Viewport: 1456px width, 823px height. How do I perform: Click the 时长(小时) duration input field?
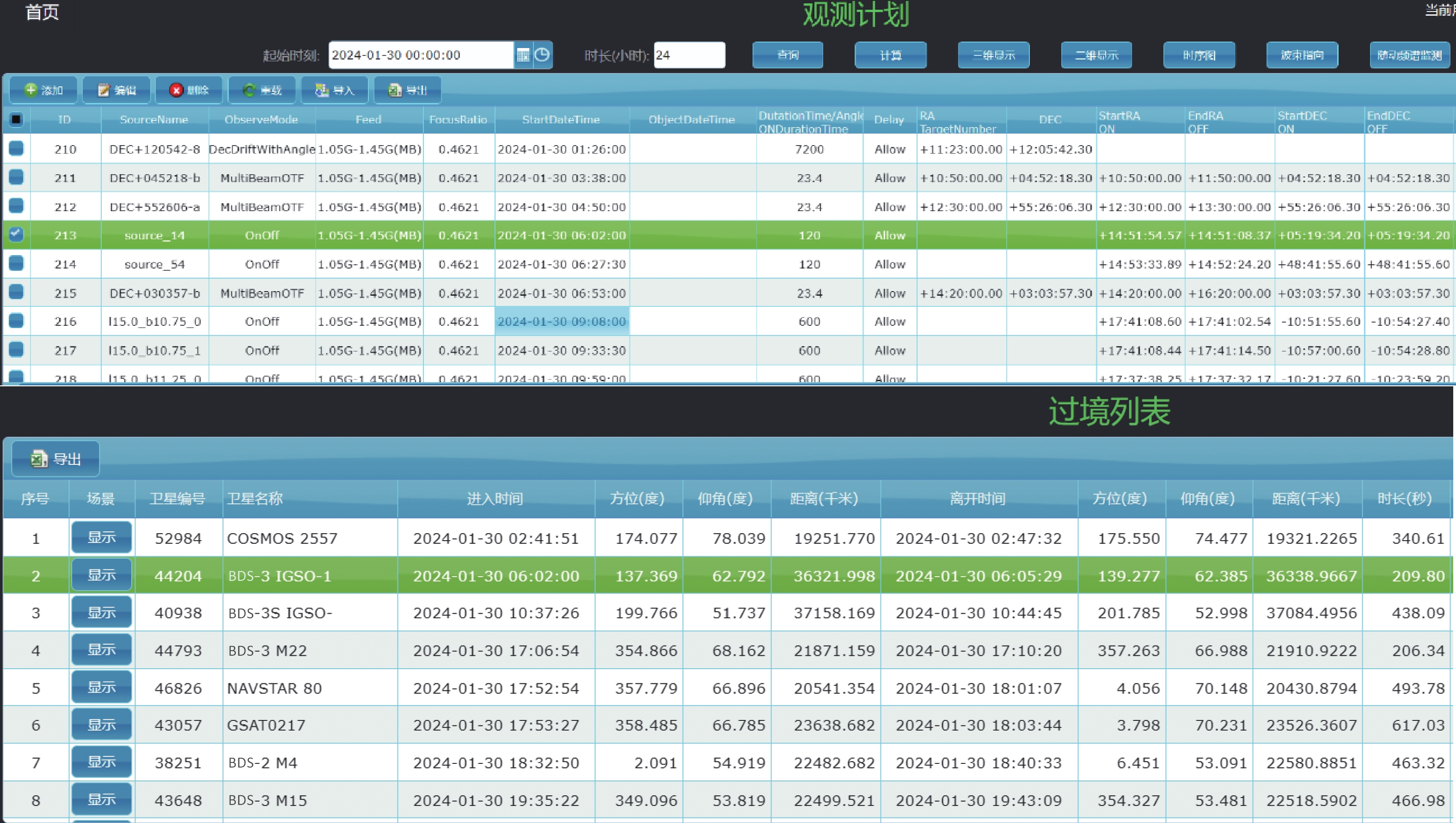coord(689,55)
